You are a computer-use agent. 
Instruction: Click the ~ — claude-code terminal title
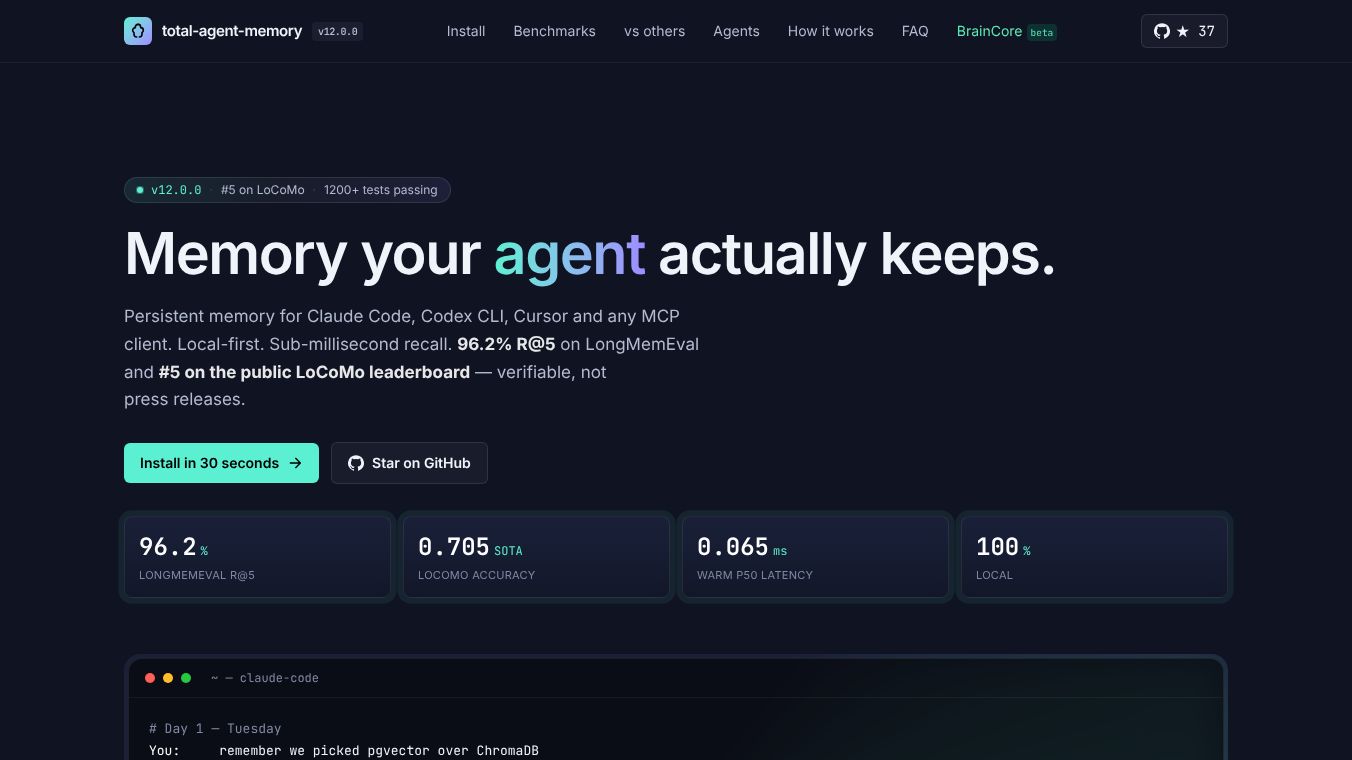point(265,678)
